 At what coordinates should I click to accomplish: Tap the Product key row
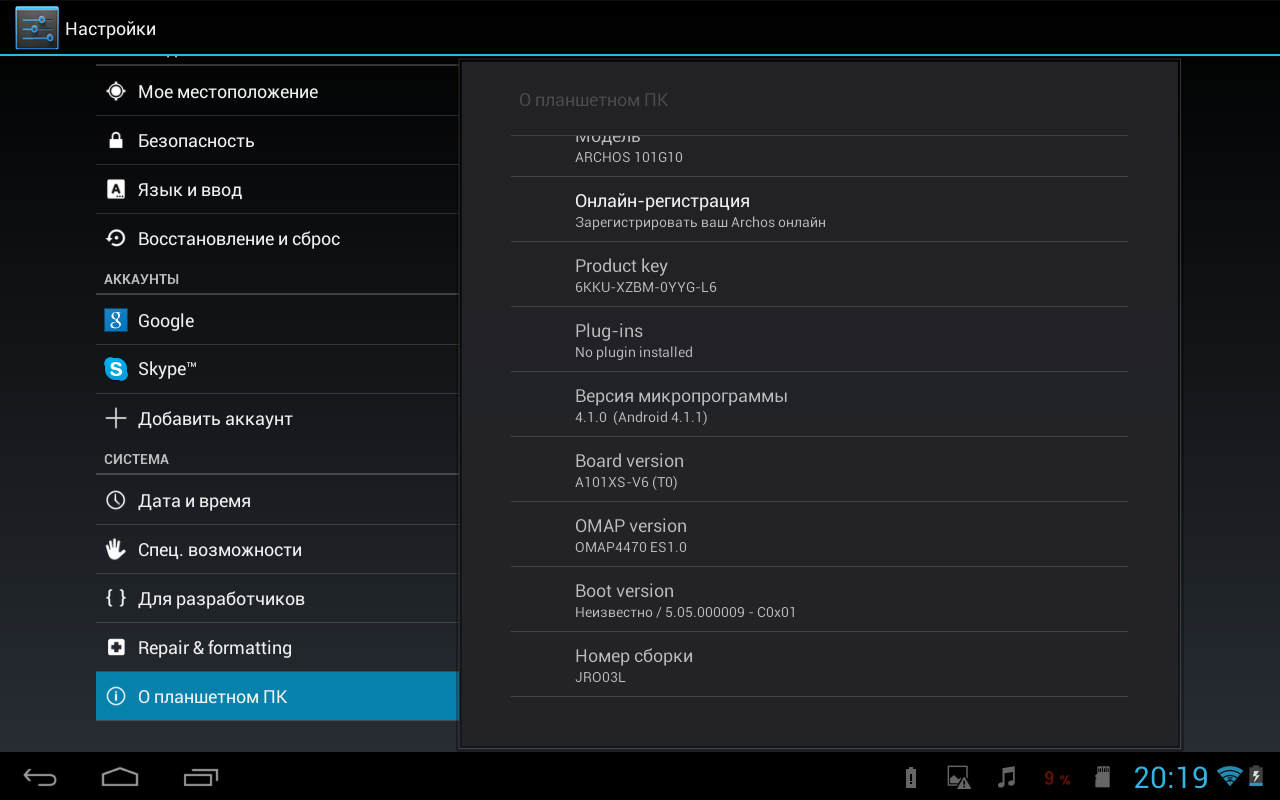click(819, 274)
